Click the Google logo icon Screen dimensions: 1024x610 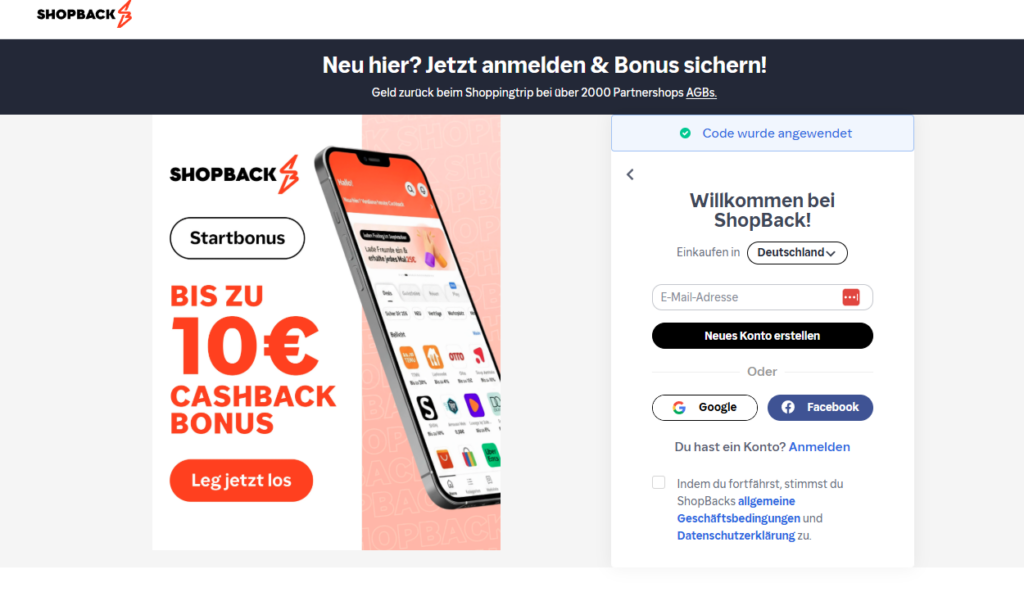click(679, 408)
